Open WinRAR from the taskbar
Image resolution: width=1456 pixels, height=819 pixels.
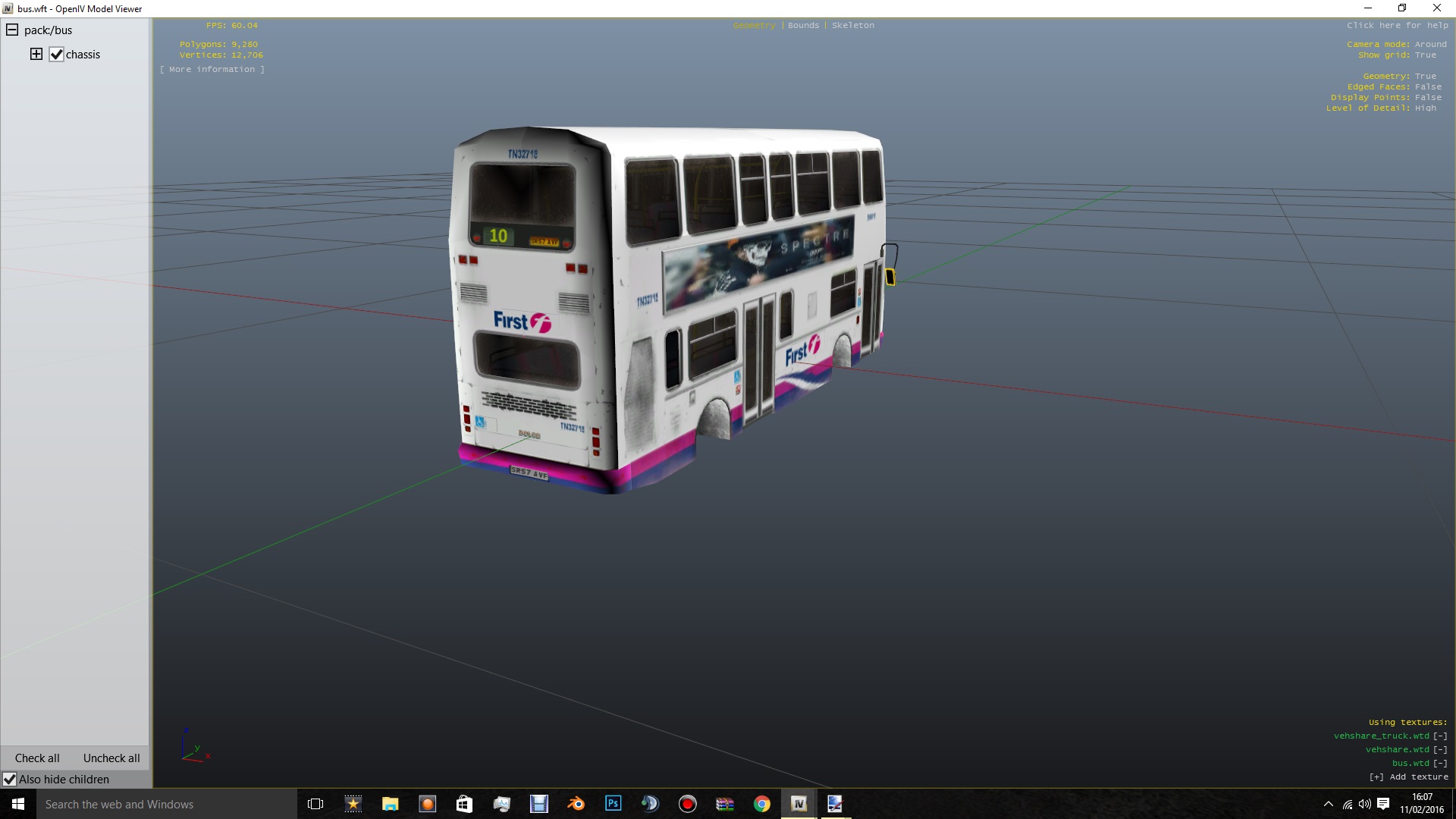click(725, 804)
